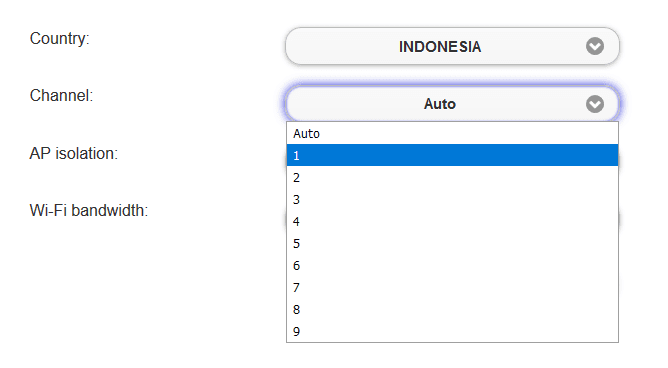Click the Channel dropdown arrow icon
The height and width of the screenshot is (368, 668).
(x=595, y=104)
